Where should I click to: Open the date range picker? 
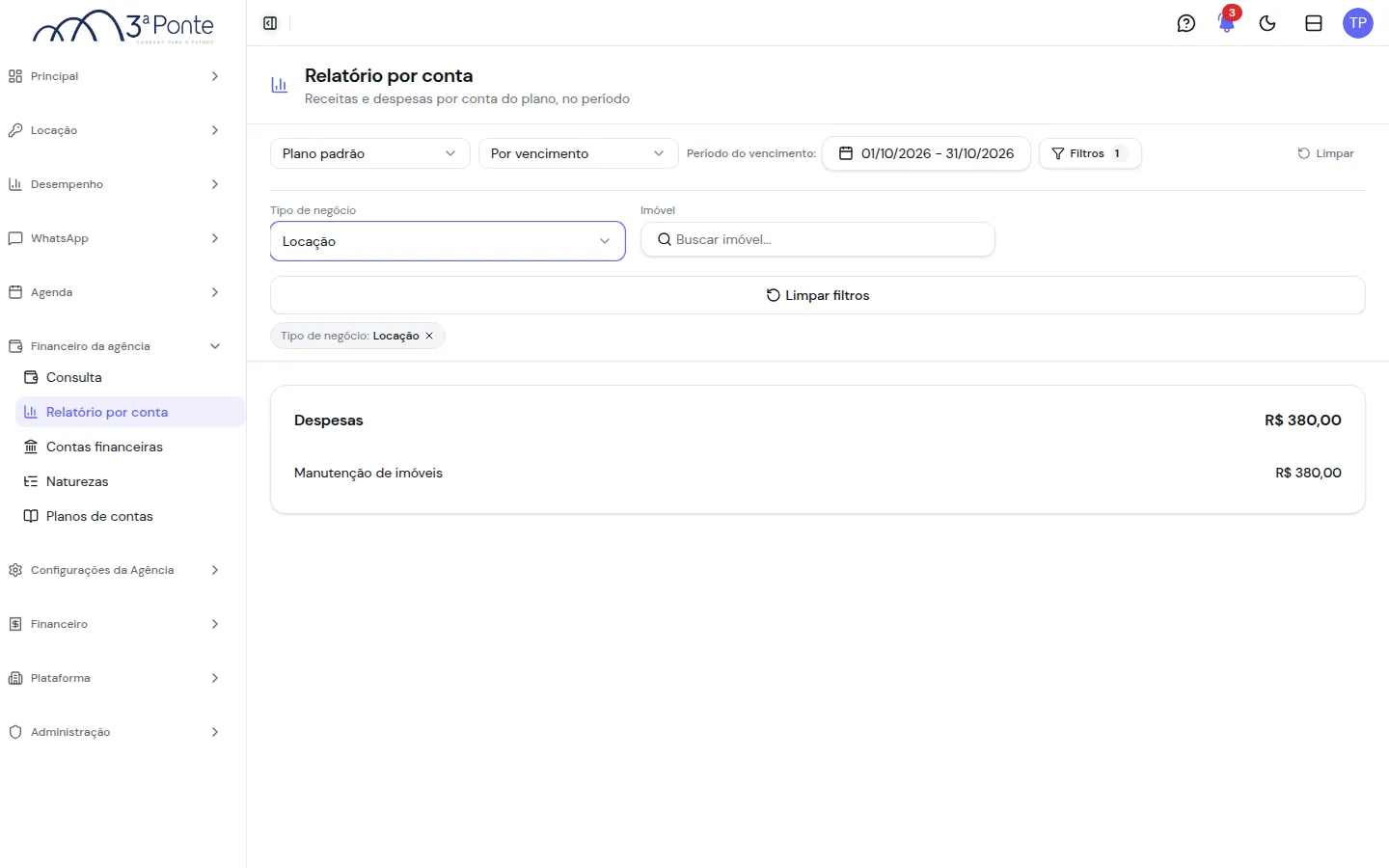926,153
